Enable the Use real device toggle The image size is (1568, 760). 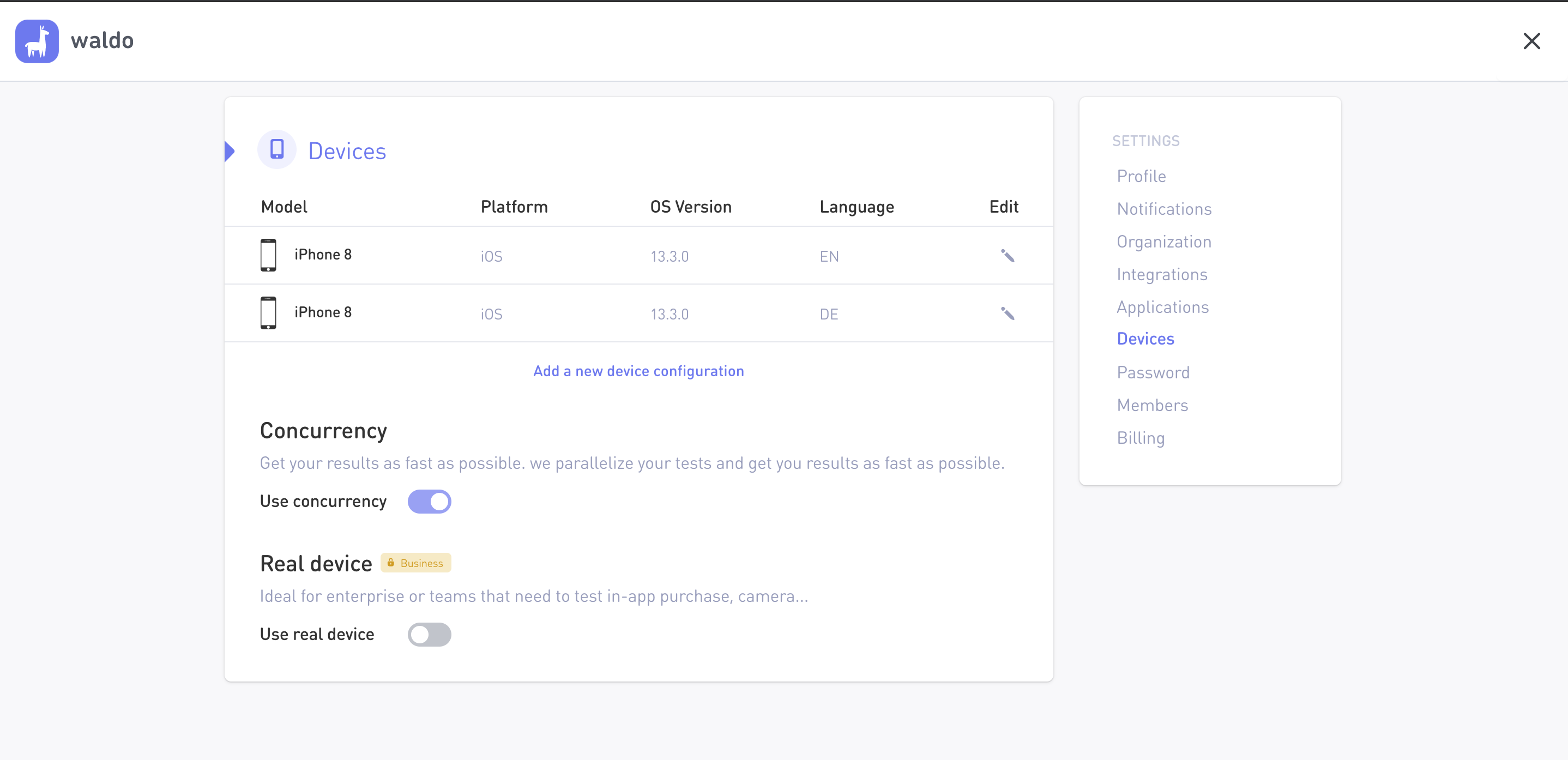(x=429, y=635)
